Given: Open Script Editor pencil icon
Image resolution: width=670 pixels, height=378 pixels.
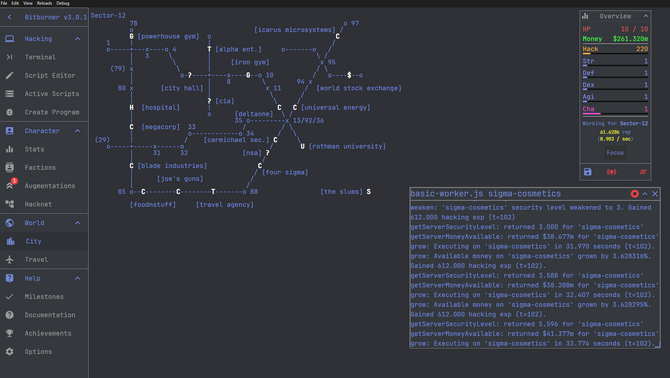Looking at the screenshot, I should coord(9,75).
